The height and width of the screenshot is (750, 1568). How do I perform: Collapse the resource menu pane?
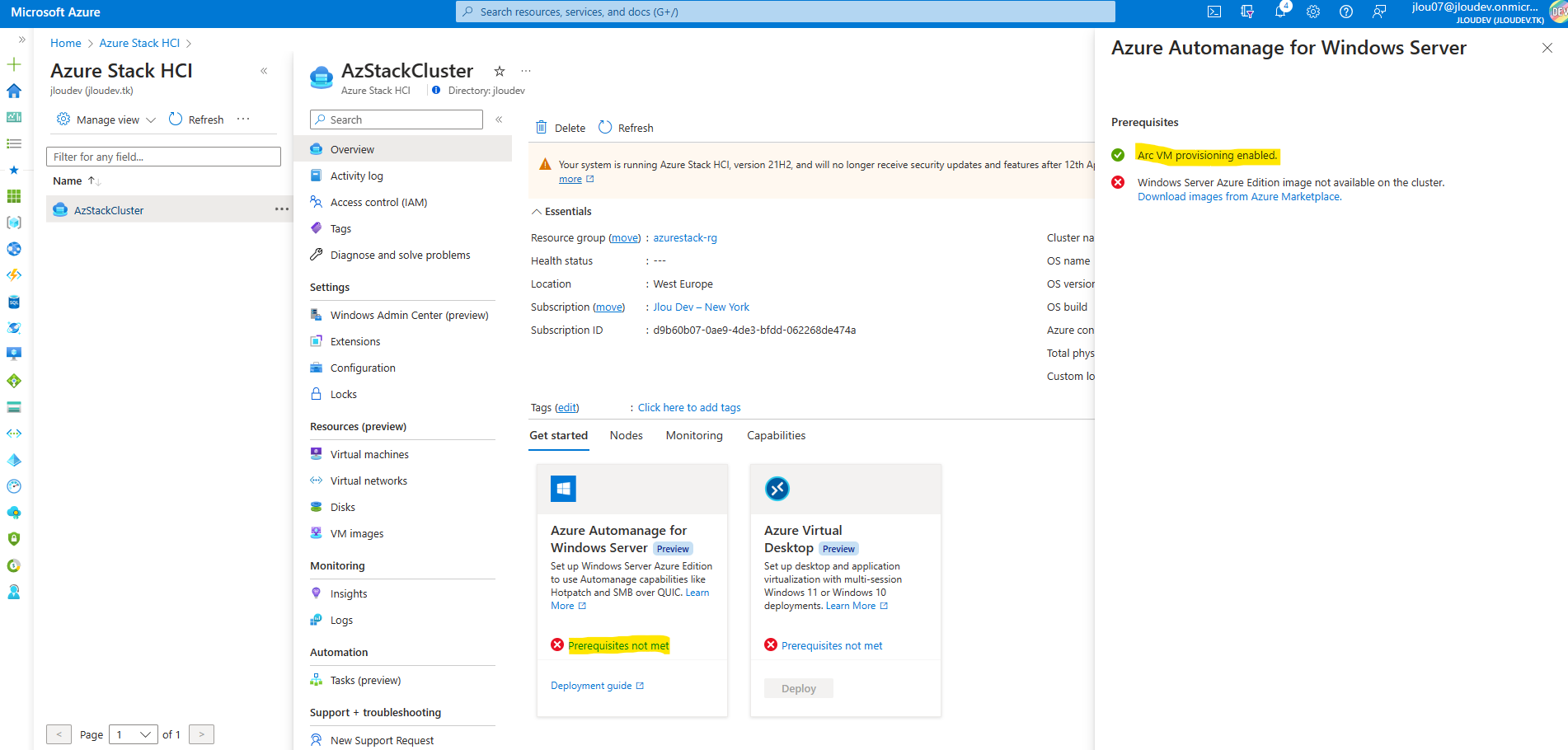click(x=499, y=120)
